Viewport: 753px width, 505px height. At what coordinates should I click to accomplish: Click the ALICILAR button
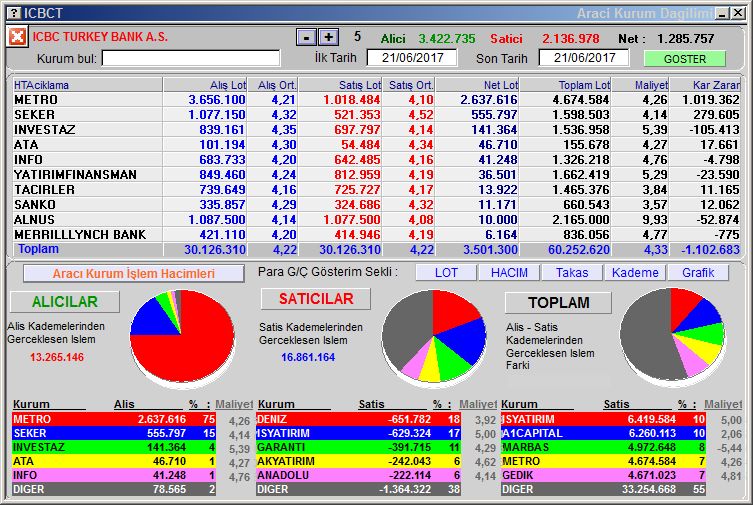click(65, 301)
